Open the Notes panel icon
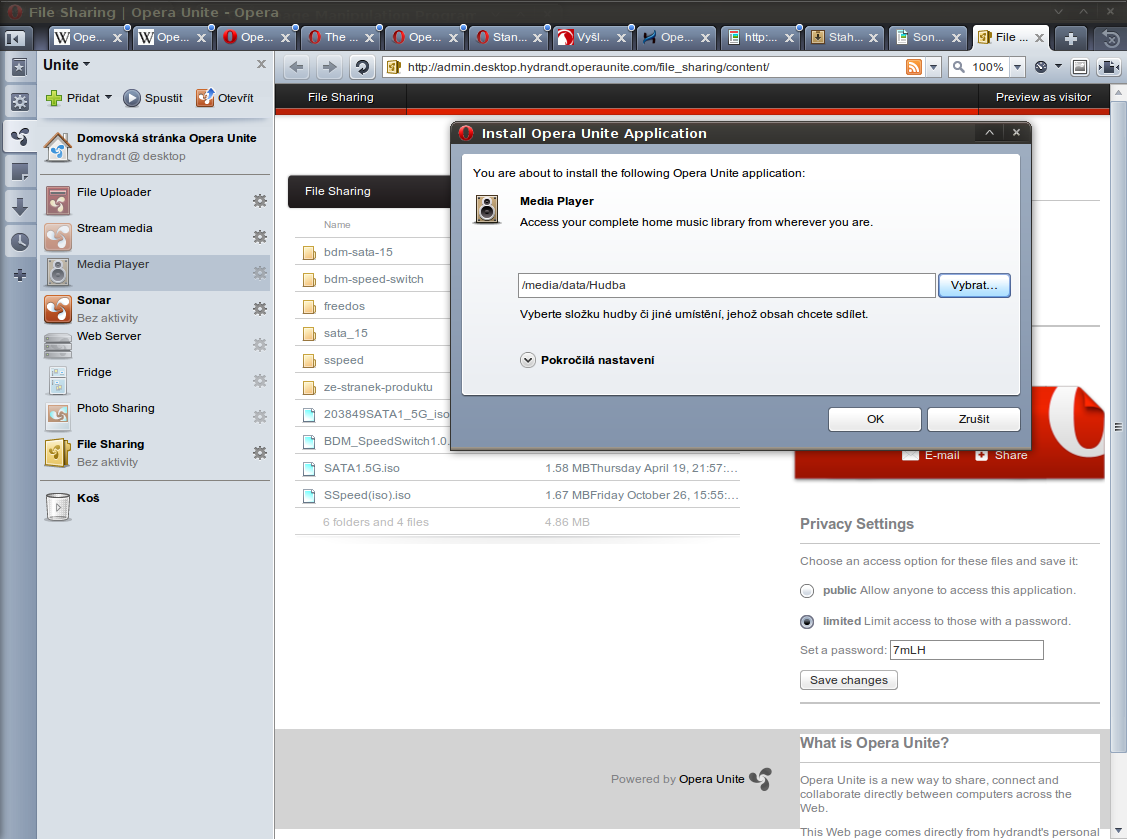Screen dimensions: 1127x839 pyautogui.click(x=19, y=172)
